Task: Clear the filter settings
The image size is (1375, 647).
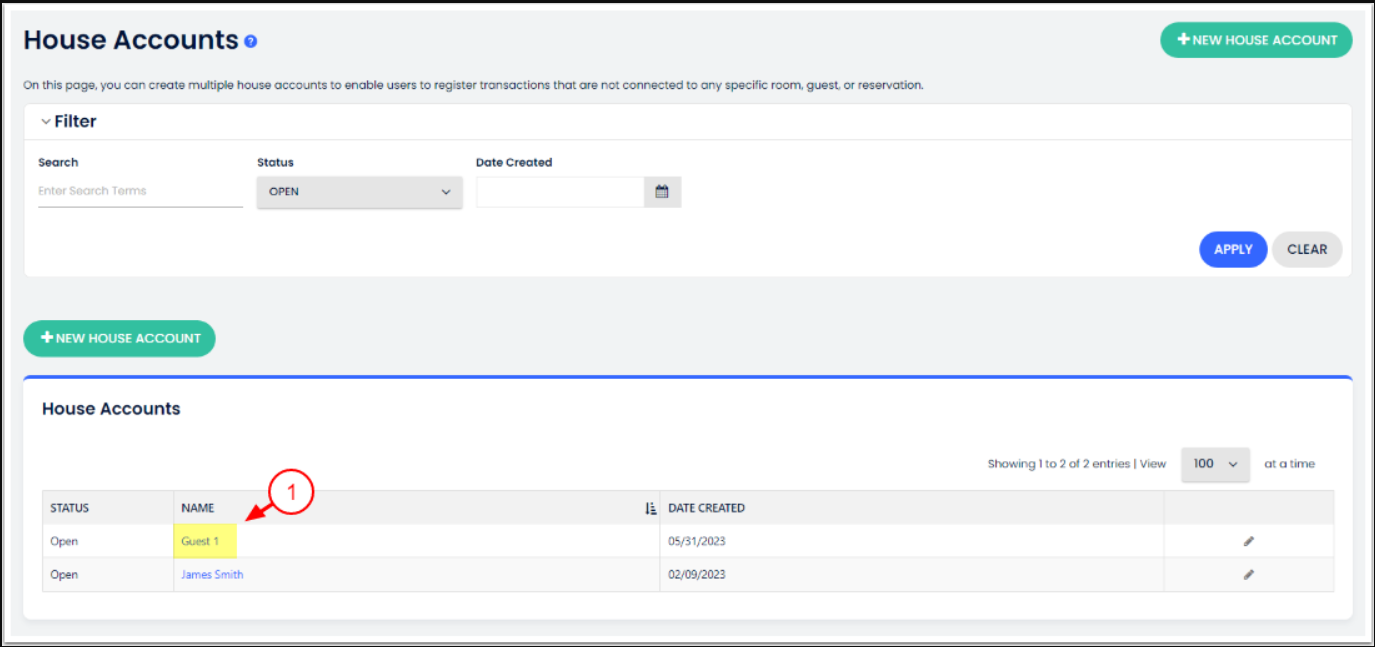Action: click(1307, 250)
